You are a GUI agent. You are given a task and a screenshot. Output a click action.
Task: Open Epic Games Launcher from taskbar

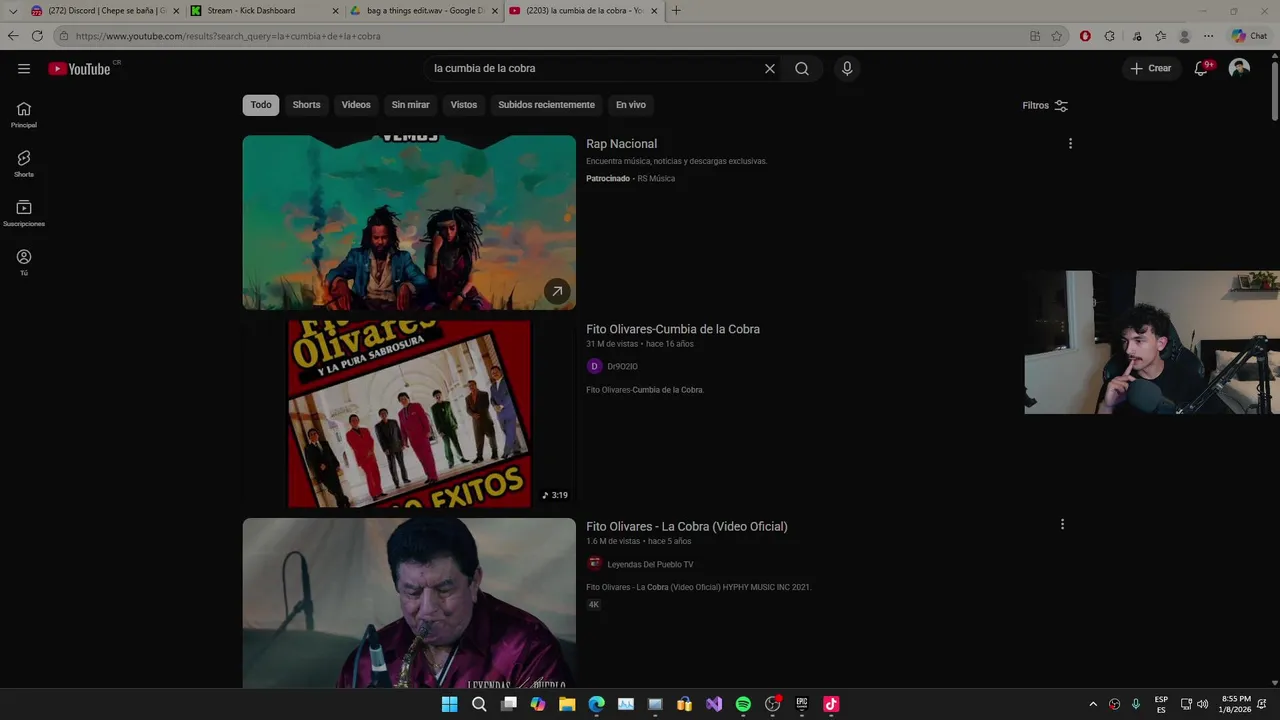[802, 704]
